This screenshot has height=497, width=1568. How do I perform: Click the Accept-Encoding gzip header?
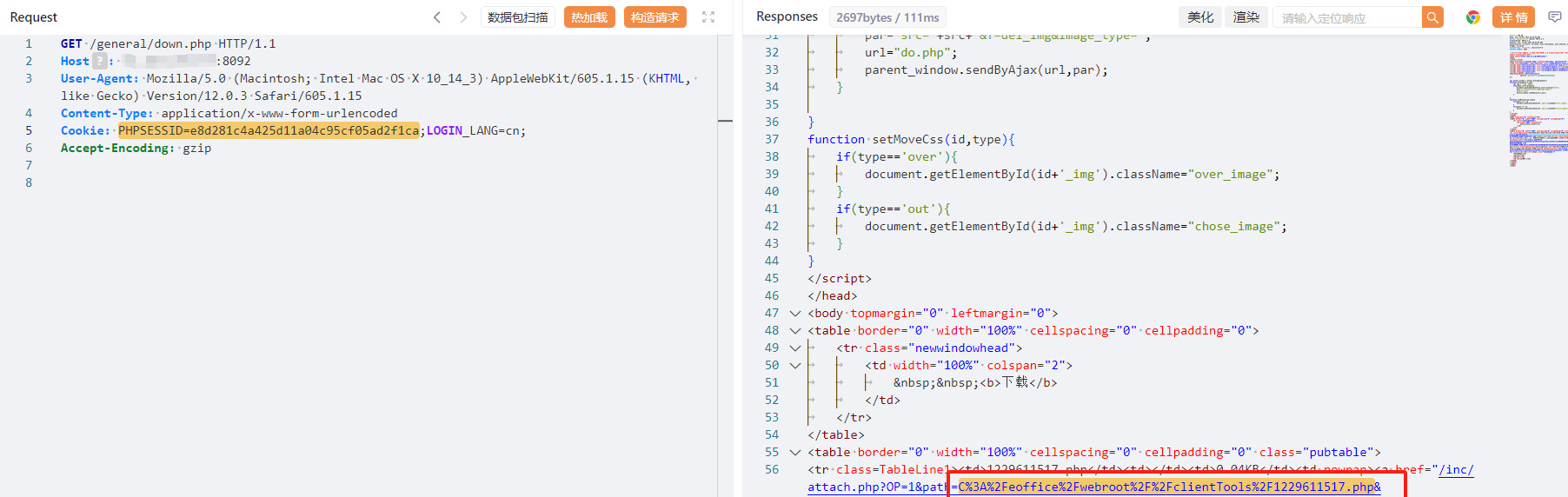pos(136,148)
